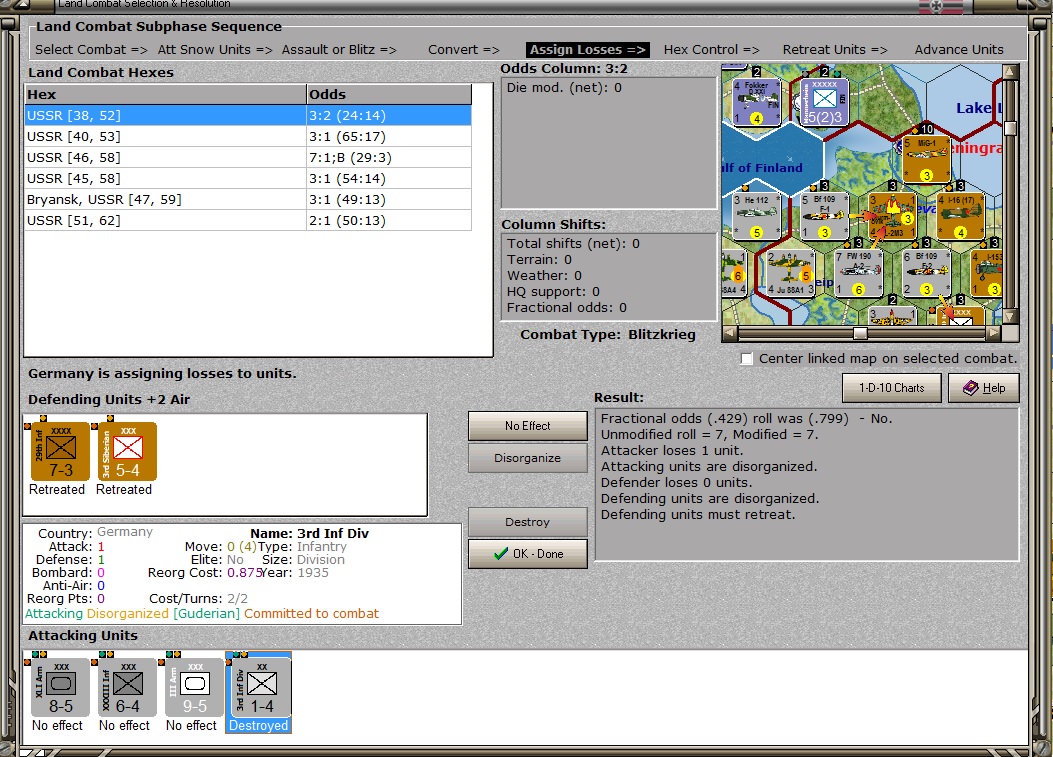Click the Assault or Blitz subphase

(339, 50)
